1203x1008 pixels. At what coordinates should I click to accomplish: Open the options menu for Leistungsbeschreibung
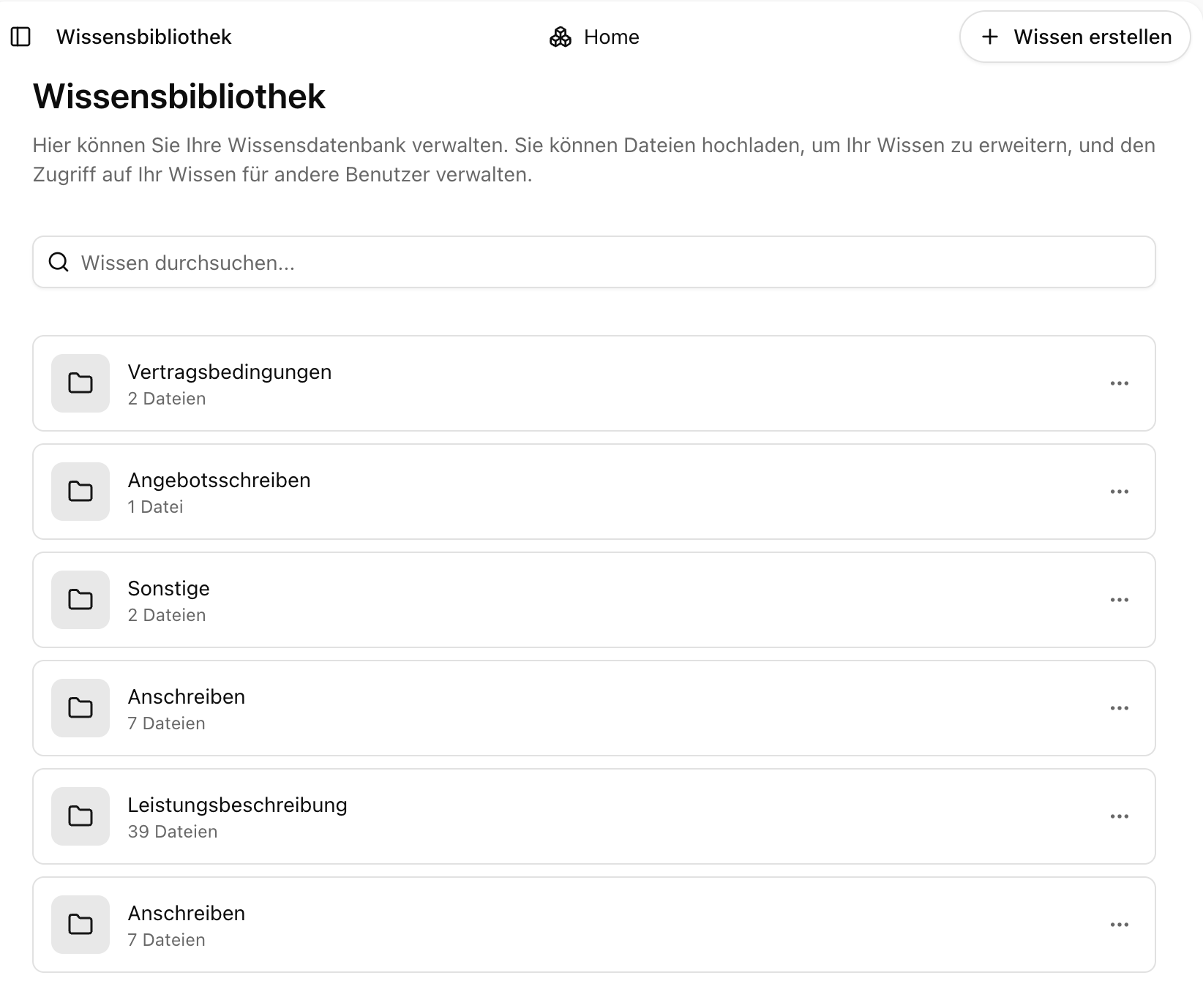pos(1119,816)
